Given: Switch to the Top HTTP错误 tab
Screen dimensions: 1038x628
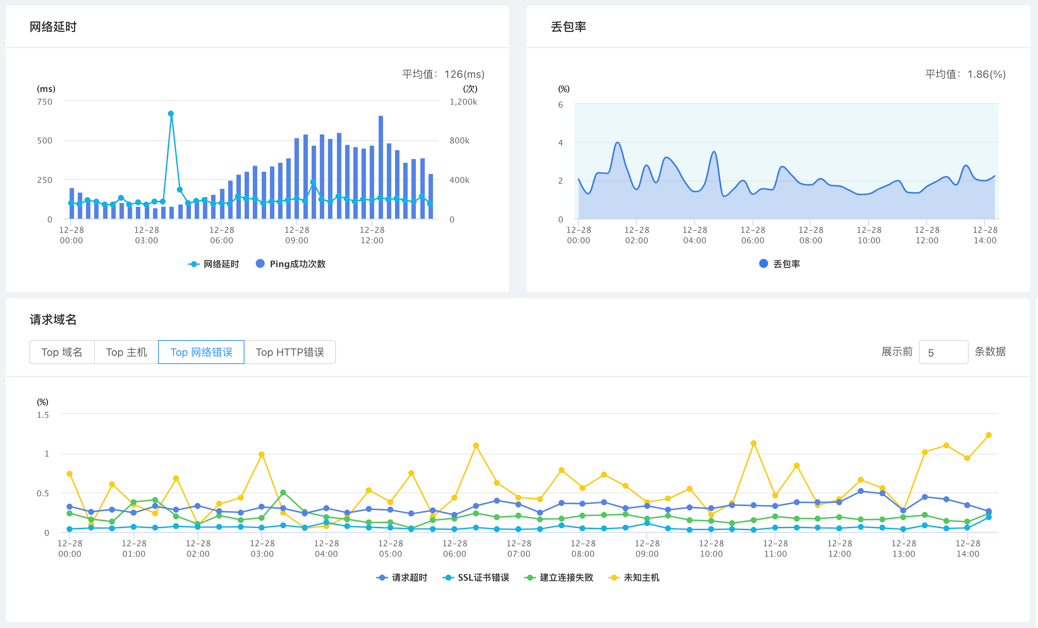Looking at the screenshot, I should coord(290,352).
